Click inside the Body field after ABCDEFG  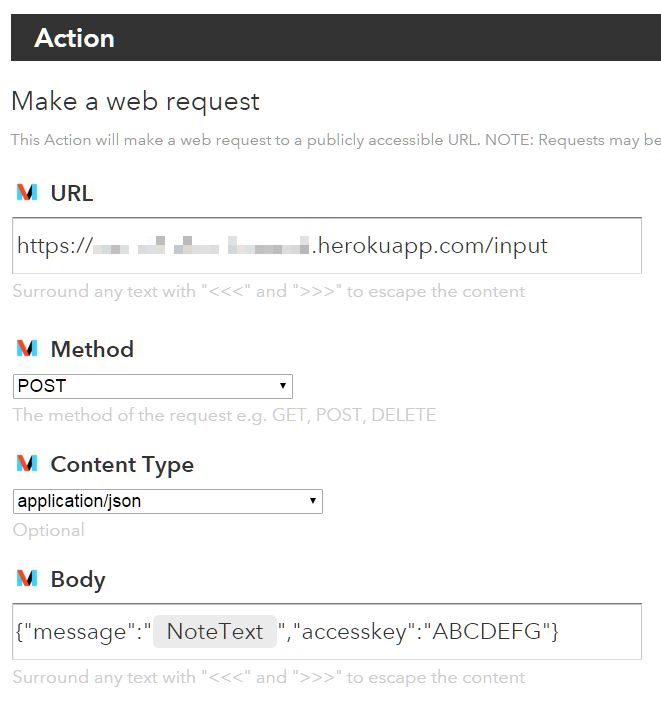point(600,632)
